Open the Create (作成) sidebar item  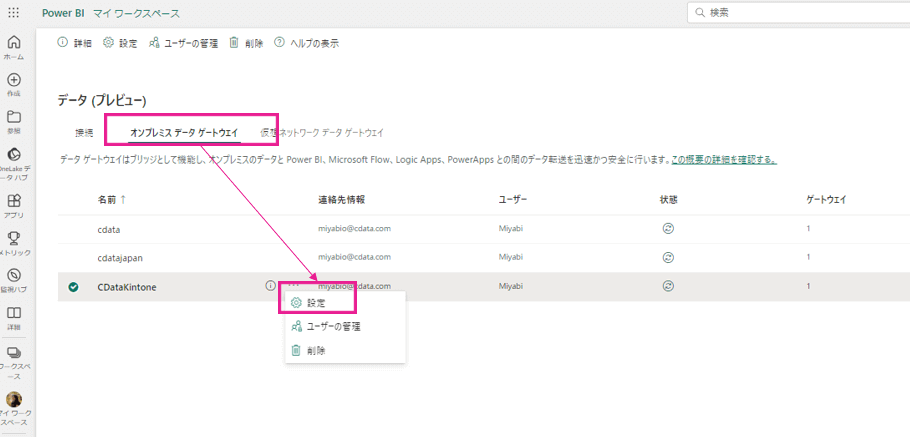[x=14, y=84]
